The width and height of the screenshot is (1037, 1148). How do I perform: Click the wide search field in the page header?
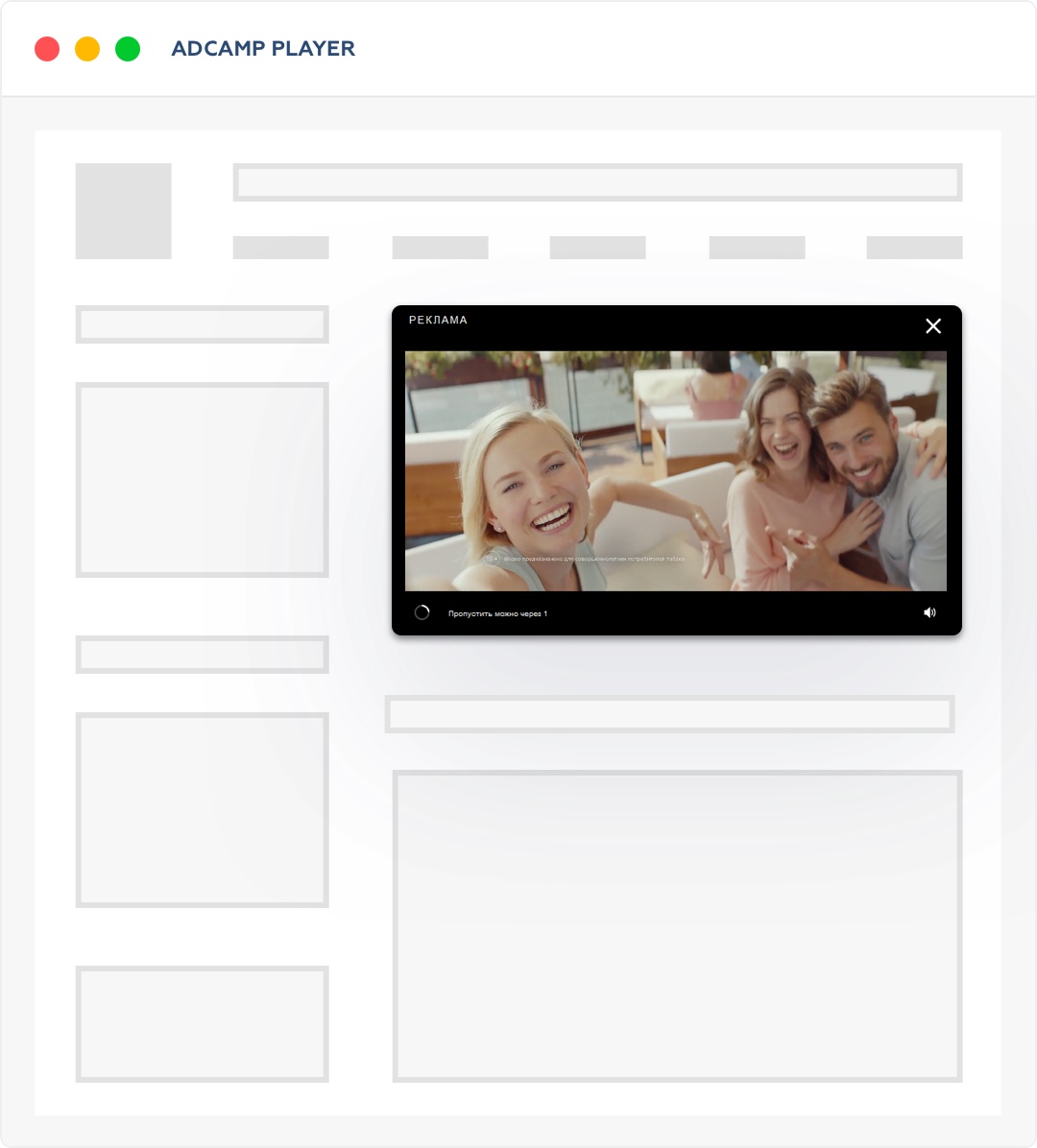[597, 182]
